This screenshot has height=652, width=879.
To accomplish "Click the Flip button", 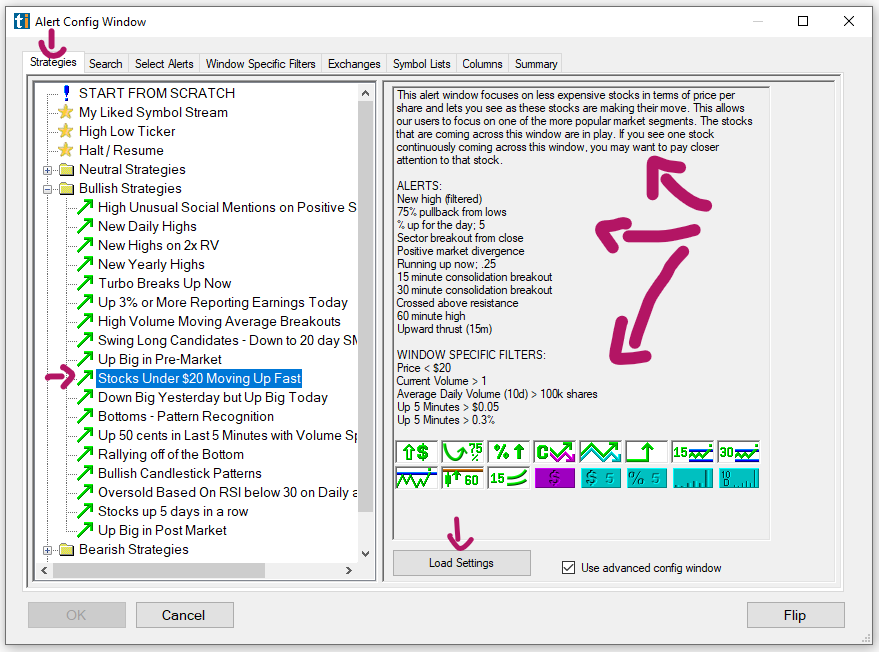I will pos(795,615).
